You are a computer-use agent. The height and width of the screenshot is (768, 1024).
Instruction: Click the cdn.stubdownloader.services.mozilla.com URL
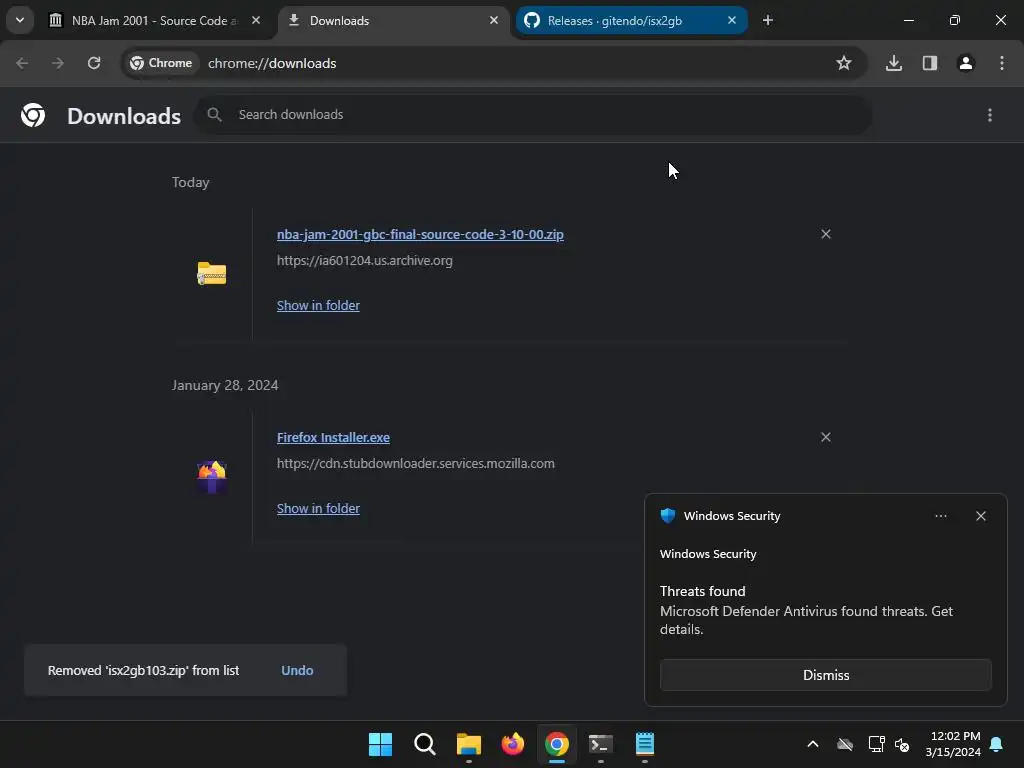(415, 464)
